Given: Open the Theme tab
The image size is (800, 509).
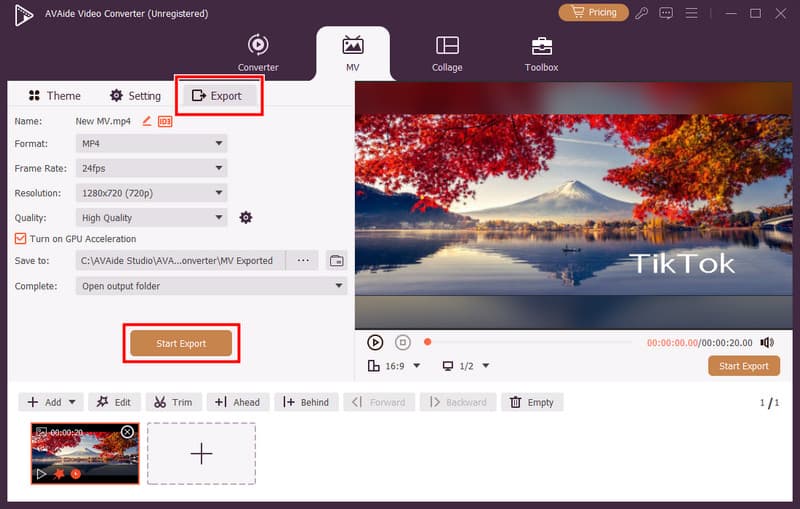Looking at the screenshot, I should [x=54, y=96].
